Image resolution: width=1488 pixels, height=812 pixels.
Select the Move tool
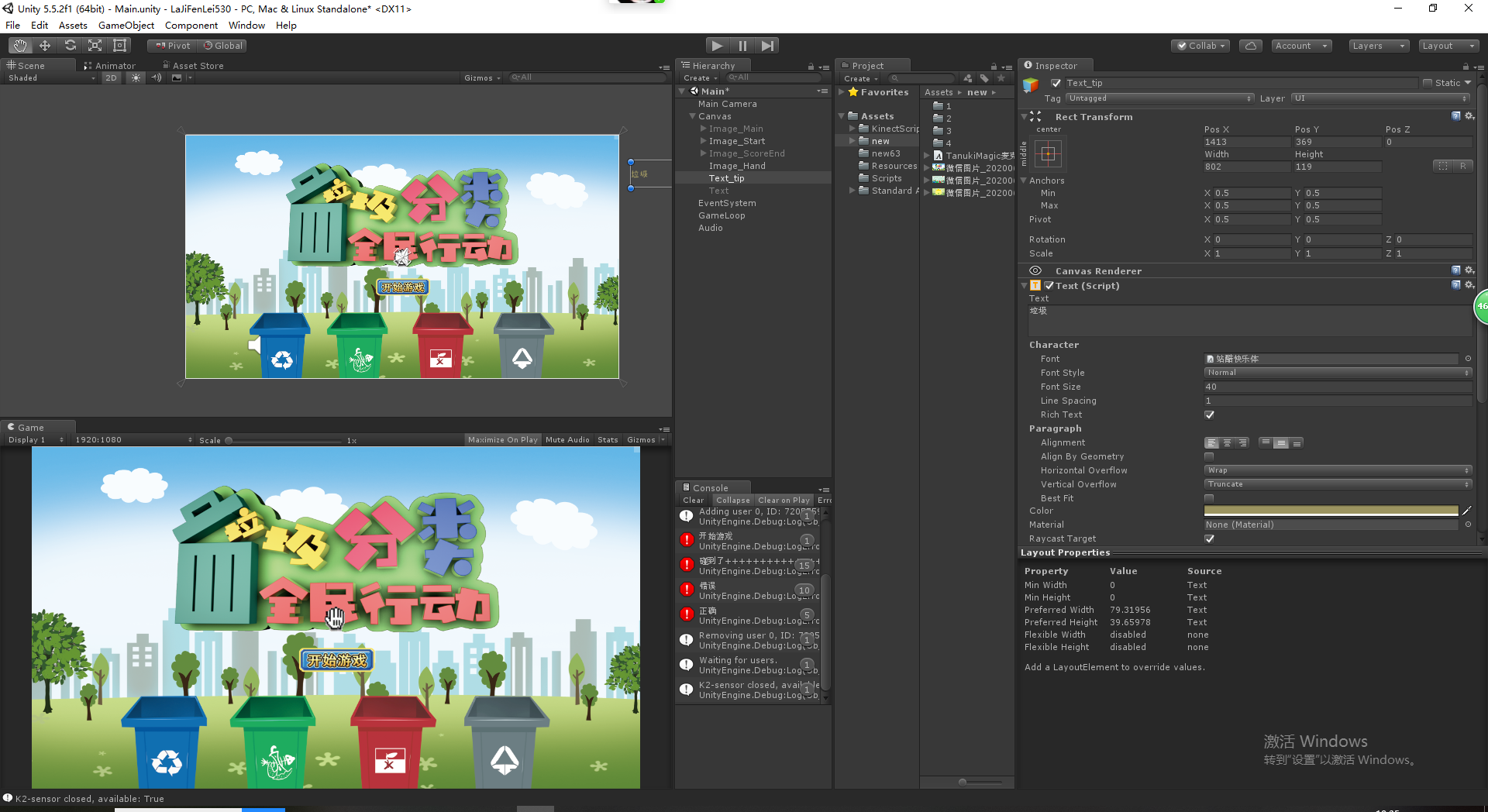pos(45,46)
